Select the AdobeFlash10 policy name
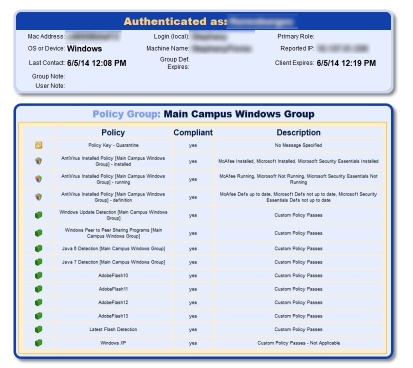The width and height of the screenshot is (413, 368). (113, 276)
